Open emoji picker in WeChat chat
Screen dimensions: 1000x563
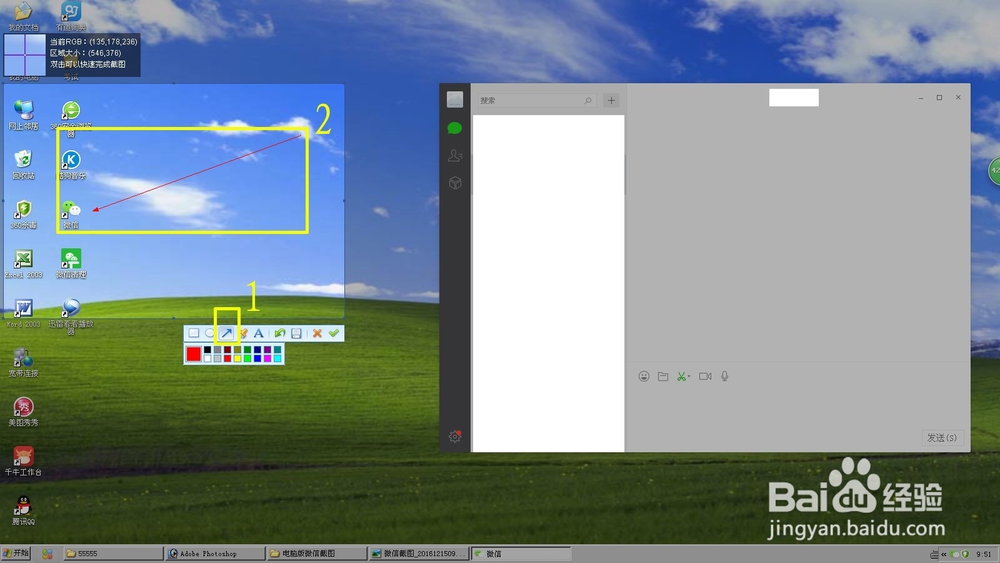coord(644,376)
